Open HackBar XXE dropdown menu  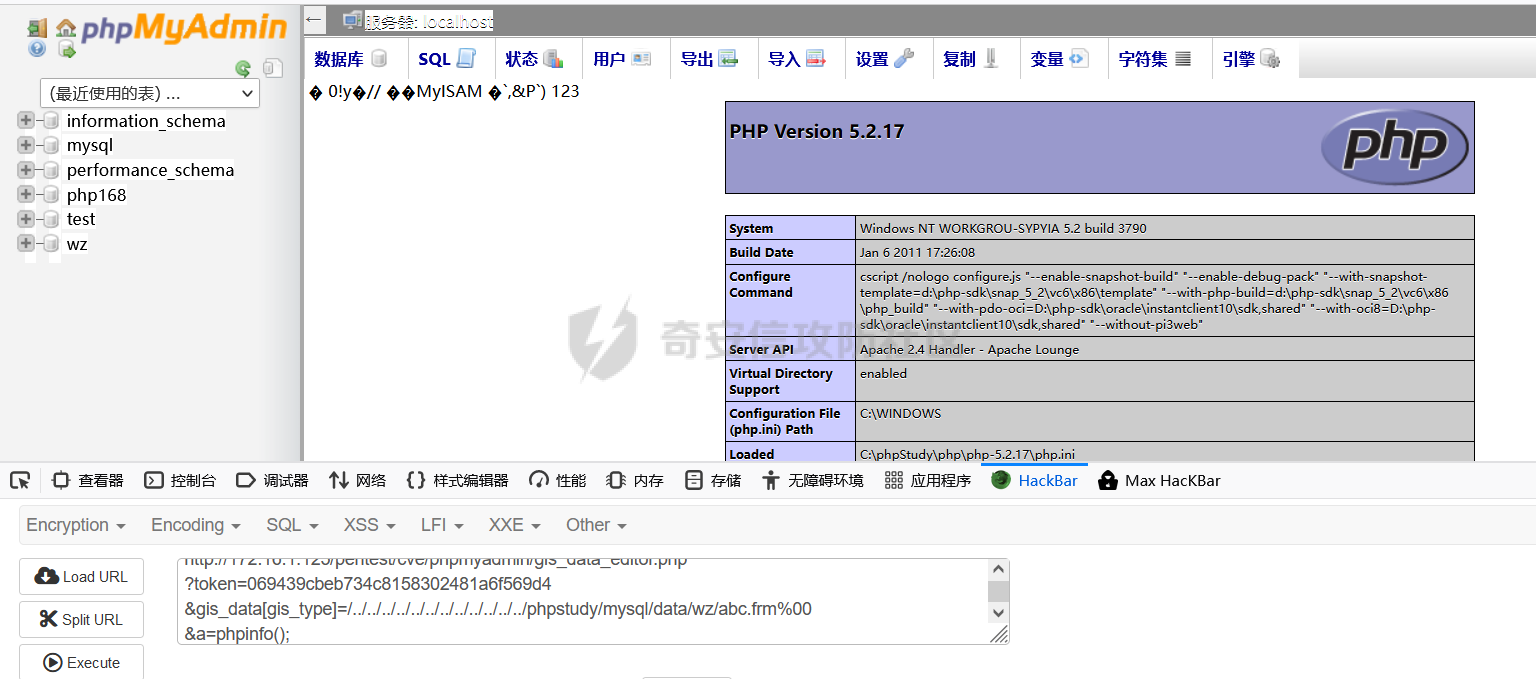coord(515,525)
